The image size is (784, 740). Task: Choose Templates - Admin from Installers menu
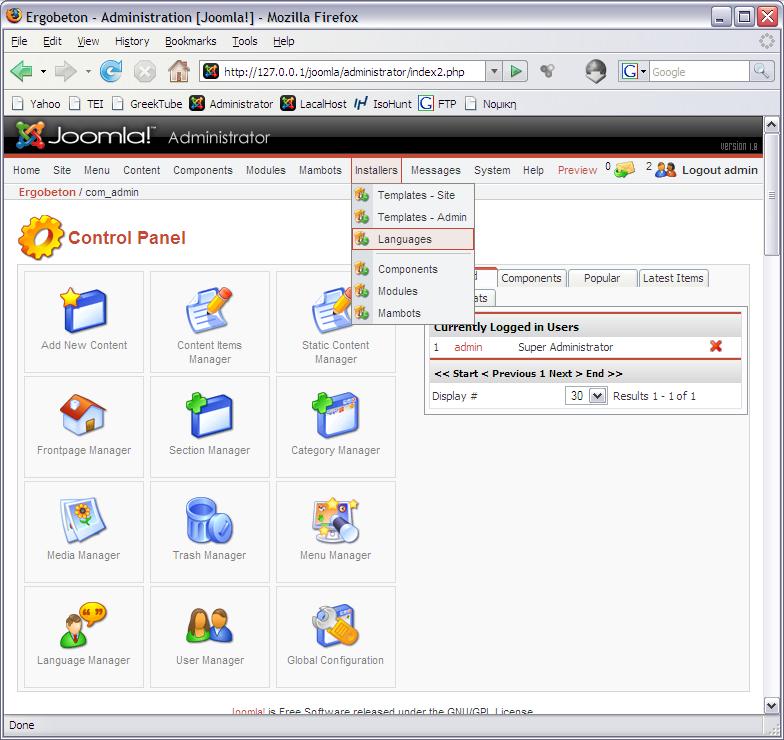coord(412,217)
